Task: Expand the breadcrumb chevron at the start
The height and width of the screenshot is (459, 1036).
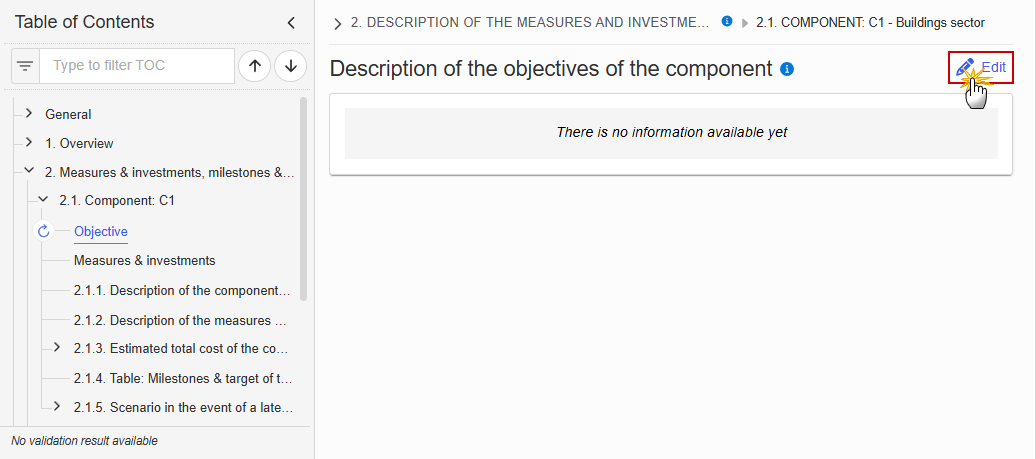Action: coord(338,24)
